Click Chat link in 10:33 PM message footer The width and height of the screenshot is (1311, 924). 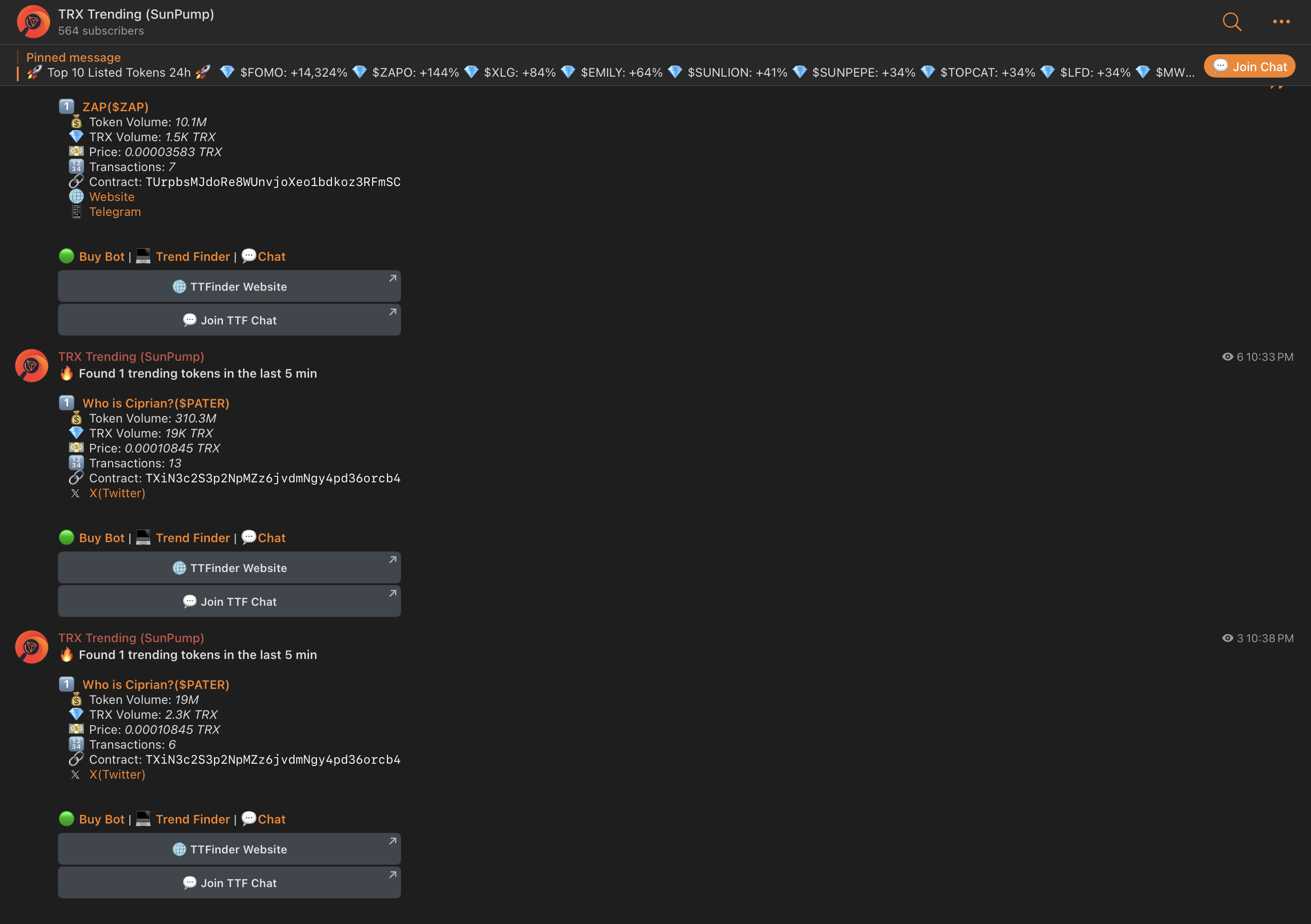271,538
